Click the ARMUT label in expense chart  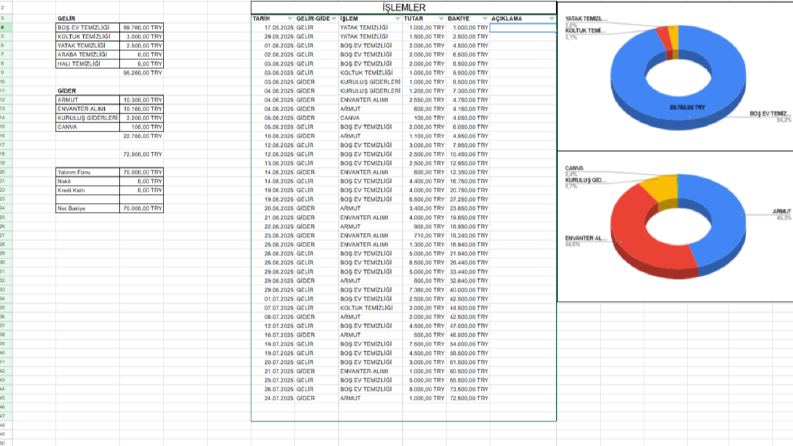point(781,211)
